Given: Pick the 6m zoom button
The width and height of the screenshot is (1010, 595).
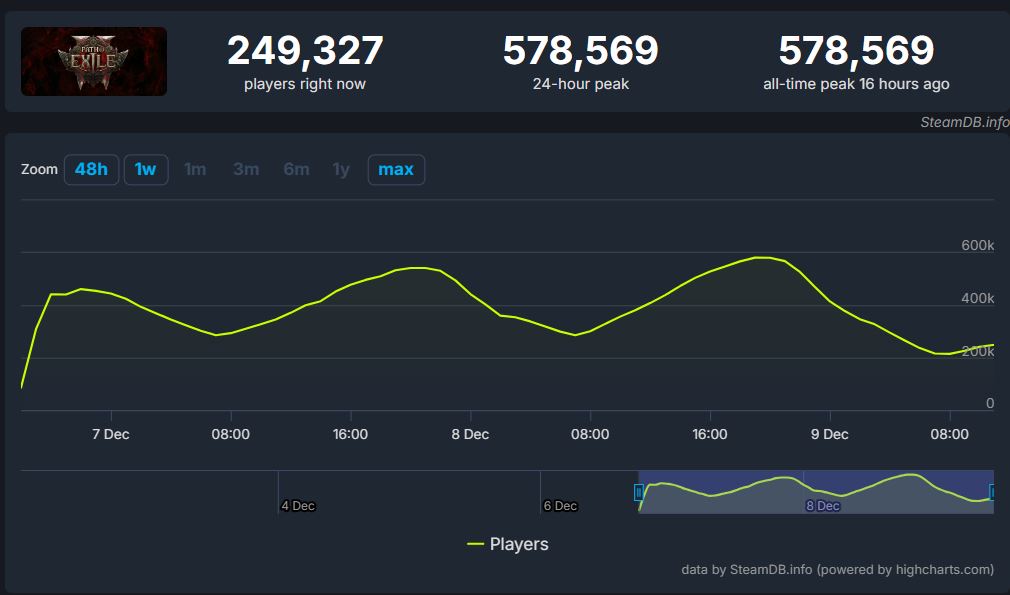Looking at the screenshot, I should tap(296, 169).
